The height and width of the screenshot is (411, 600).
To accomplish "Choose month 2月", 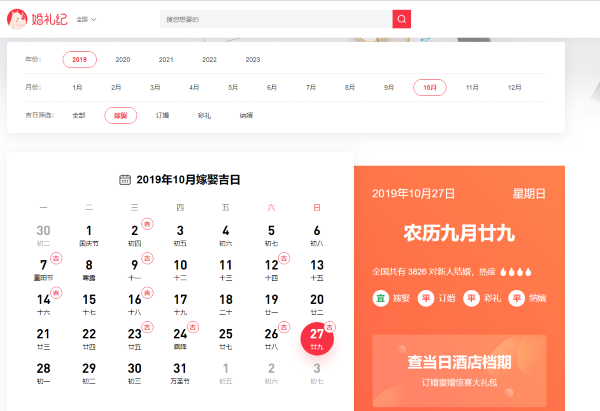I will click(x=116, y=87).
